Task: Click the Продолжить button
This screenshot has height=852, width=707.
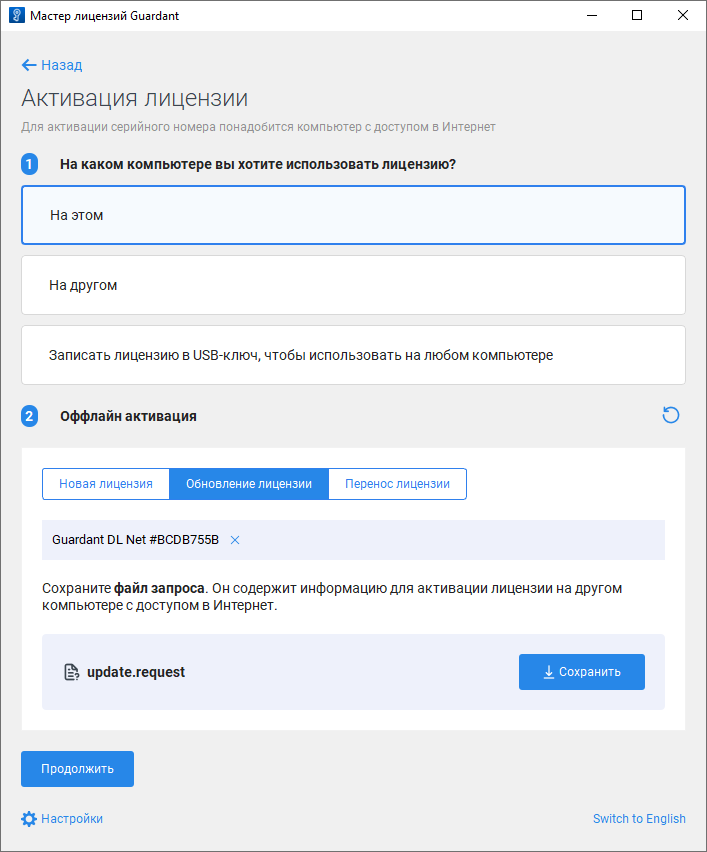Action: [77, 769]
